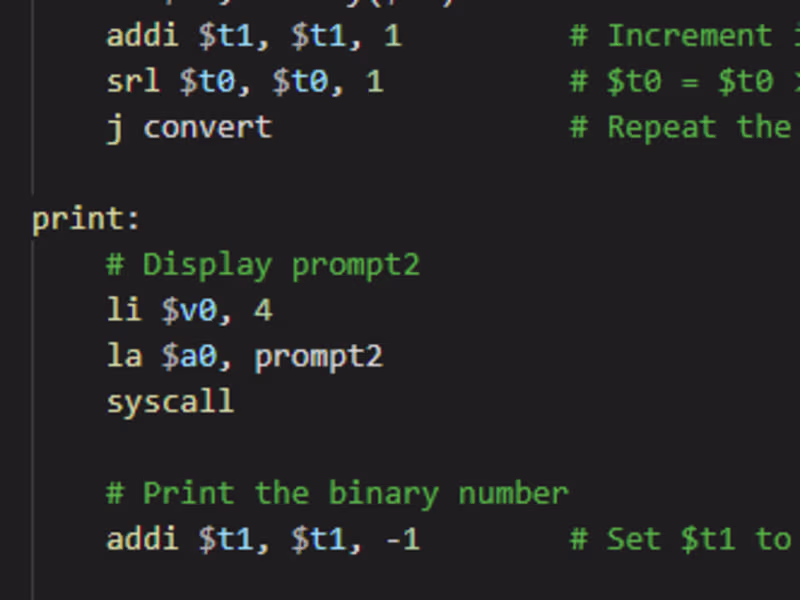800x600 pixels.
Task: Click the '# Display prompt2' comment
Action: pos(263,265)
